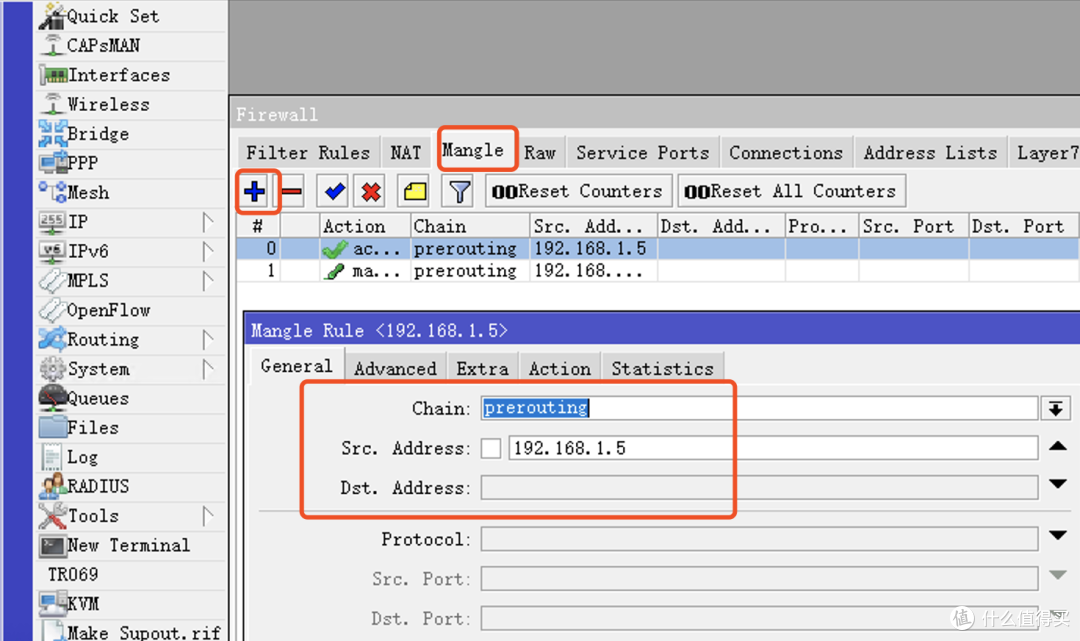Switch to the NAT tab
This screenshot has height=641, width=1080.
click(406, 152)
